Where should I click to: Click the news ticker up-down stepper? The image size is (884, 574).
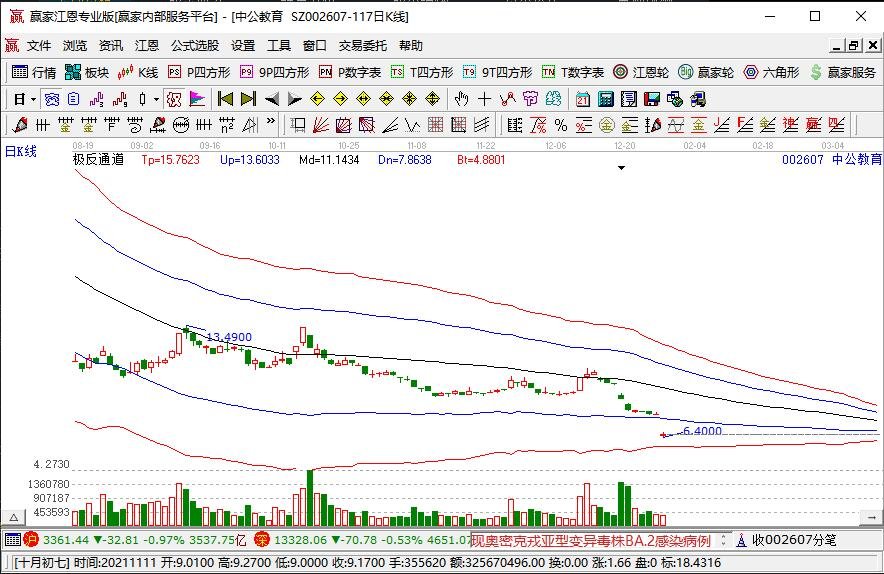pos(723,540)
